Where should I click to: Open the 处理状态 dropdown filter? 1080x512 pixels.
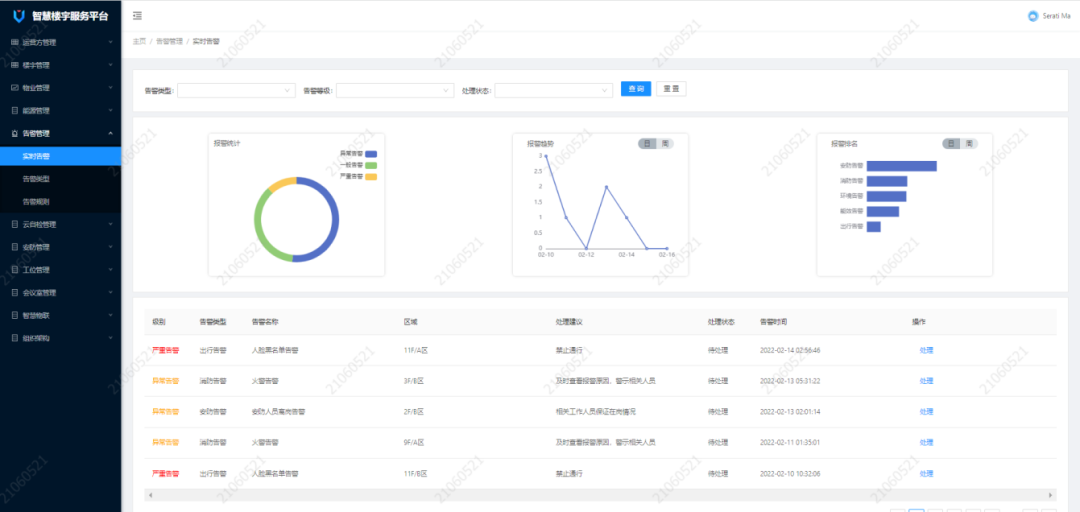553,90
